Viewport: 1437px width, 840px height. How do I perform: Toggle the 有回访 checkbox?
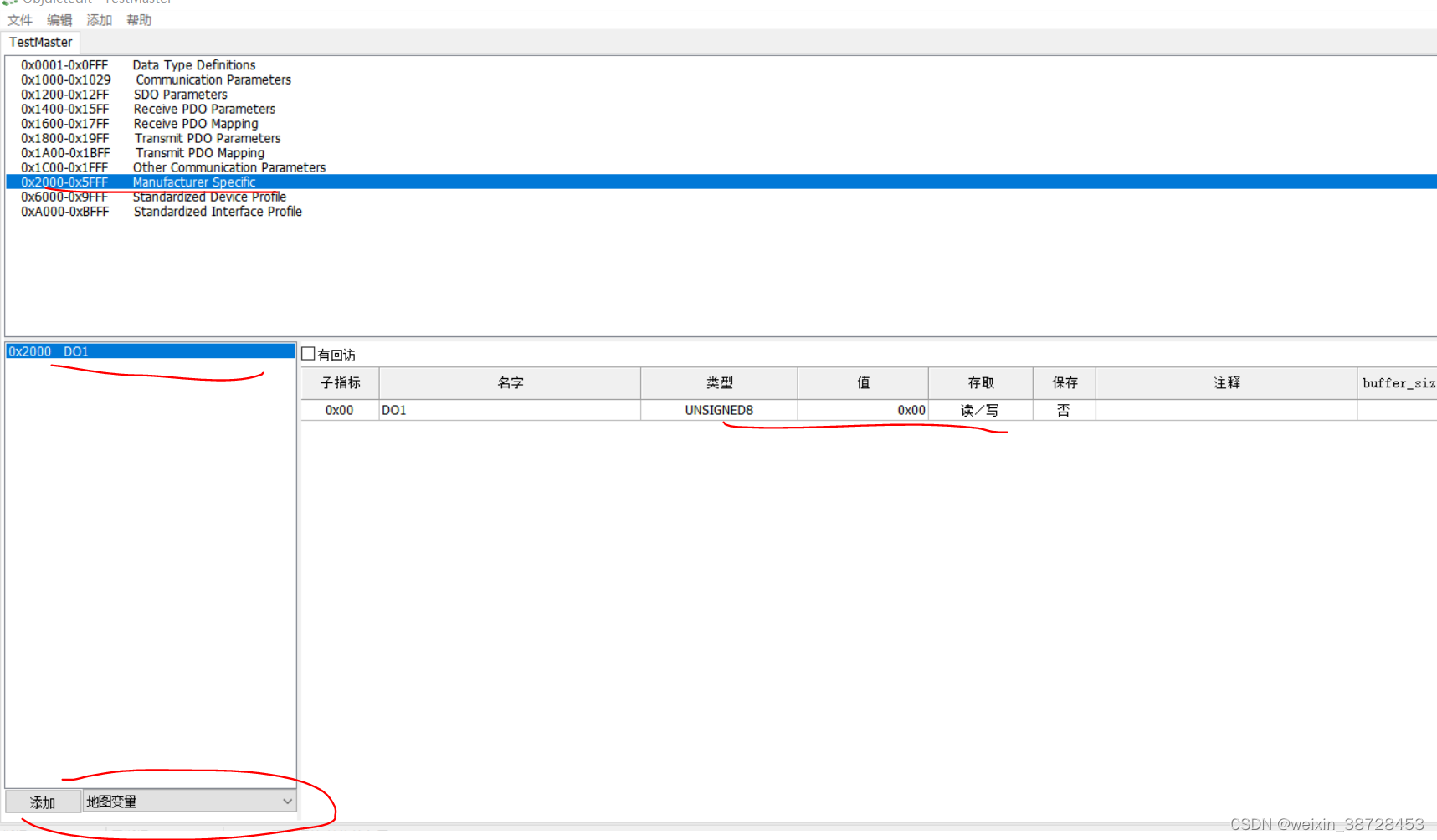pyautogui.click(x=309, y=354)
